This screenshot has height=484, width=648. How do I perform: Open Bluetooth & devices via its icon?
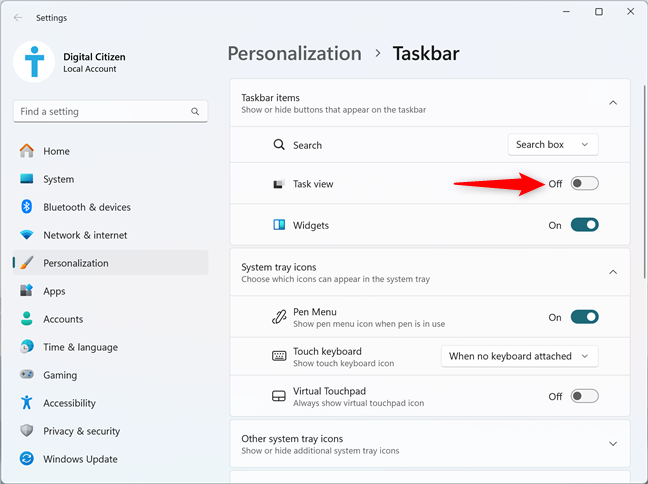pyautogui.click(x=27, y=207)
